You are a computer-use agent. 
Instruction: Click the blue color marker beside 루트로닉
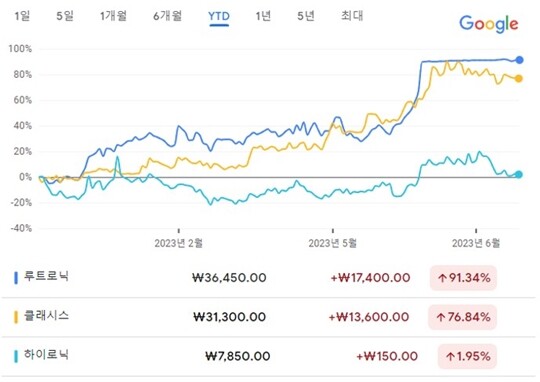(x=15, y=278)
